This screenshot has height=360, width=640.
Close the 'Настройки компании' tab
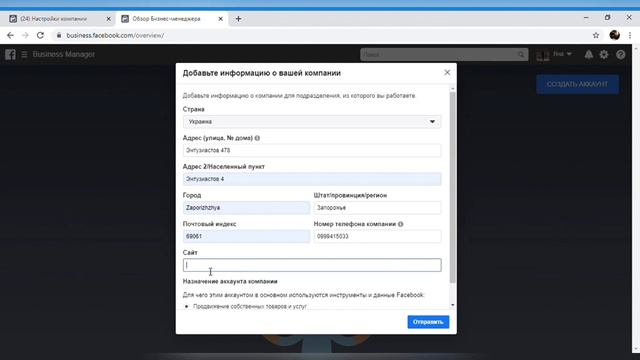(x=108, y=19)
